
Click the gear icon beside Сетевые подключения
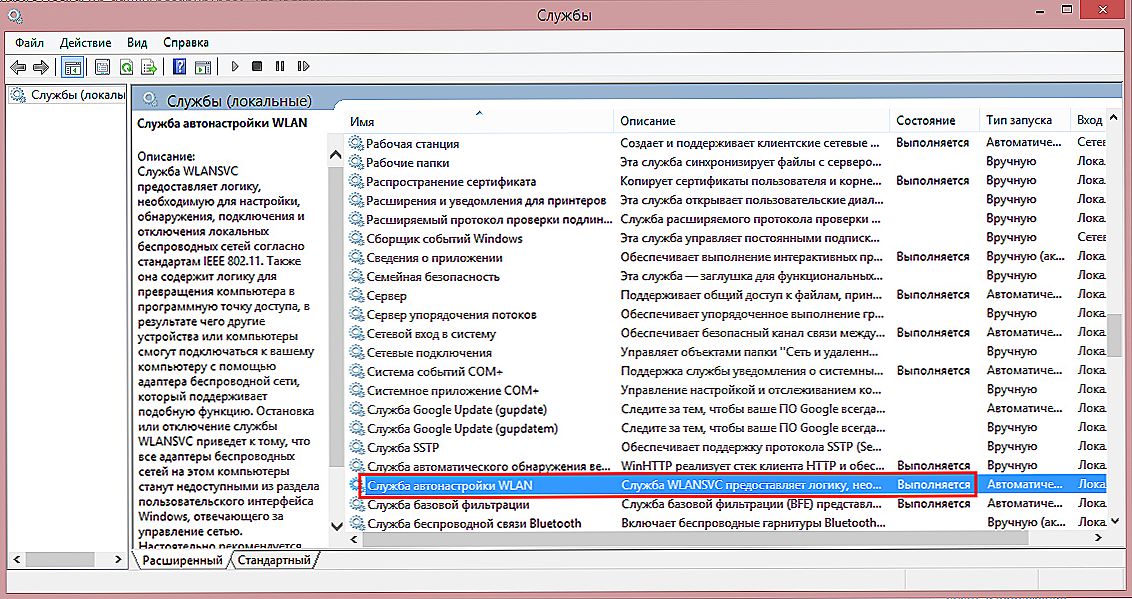click(x=356, y=352)
